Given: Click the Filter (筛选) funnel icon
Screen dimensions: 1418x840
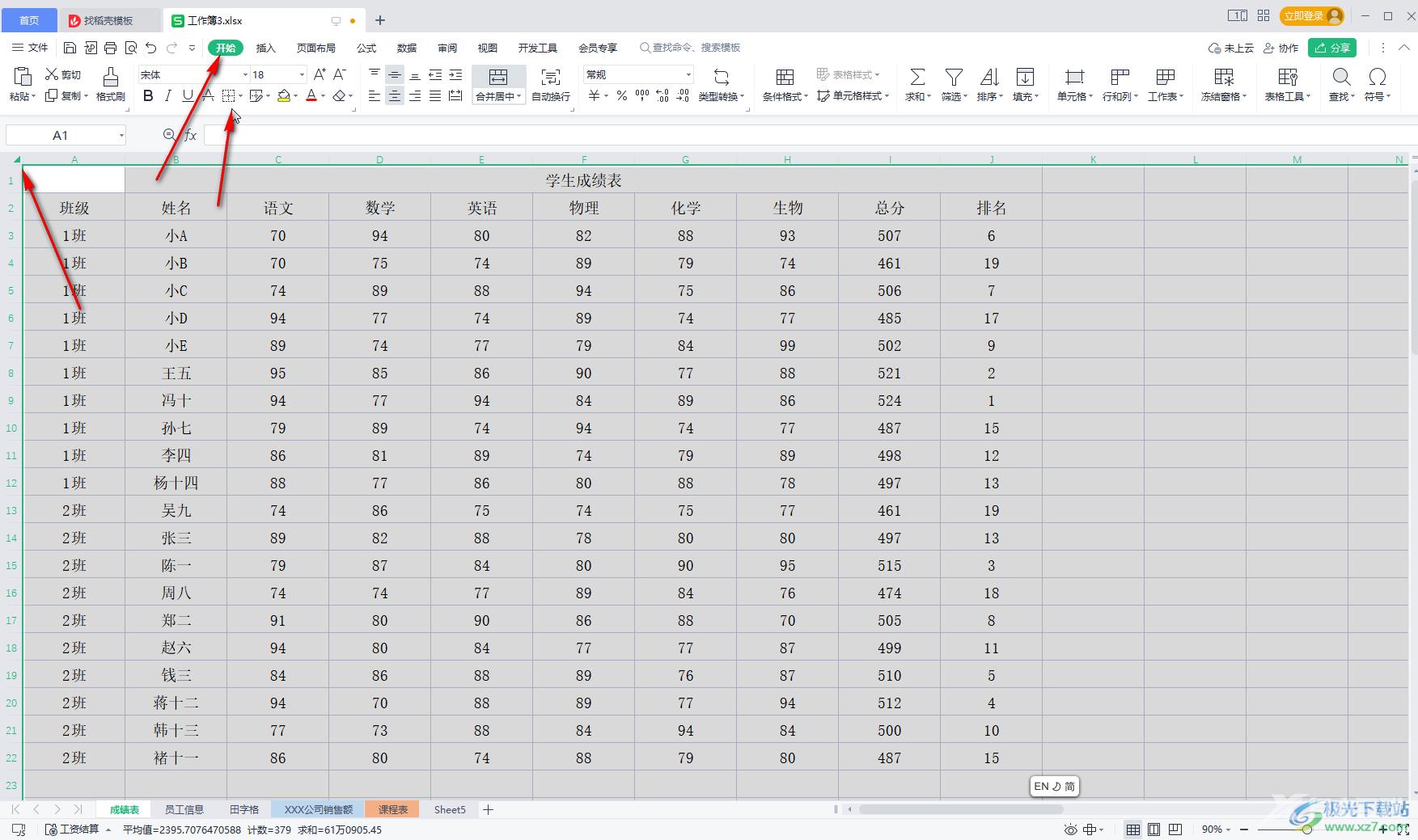Looking at the screenshot, I should point(954,77).
